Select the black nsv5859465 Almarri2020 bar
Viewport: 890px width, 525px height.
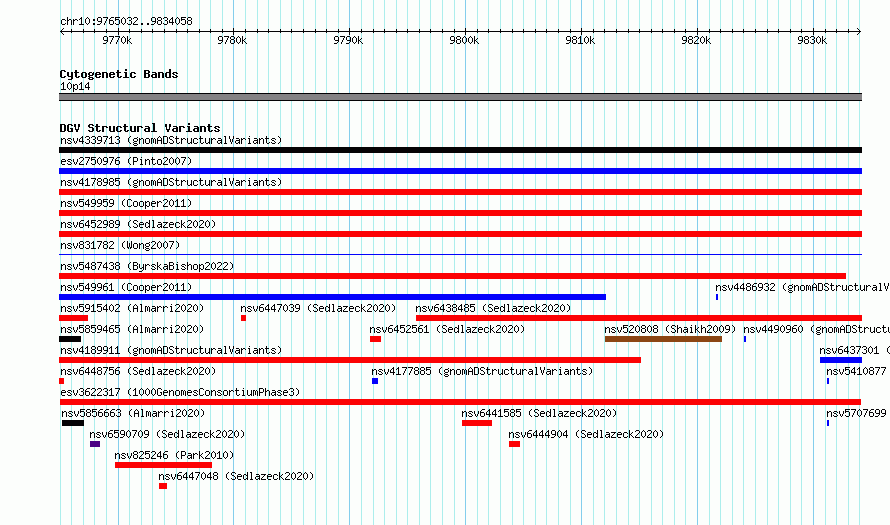(70, 339)
